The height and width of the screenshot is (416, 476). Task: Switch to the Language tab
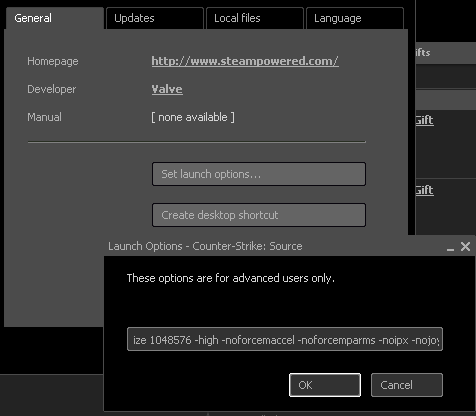click(355, 18)
